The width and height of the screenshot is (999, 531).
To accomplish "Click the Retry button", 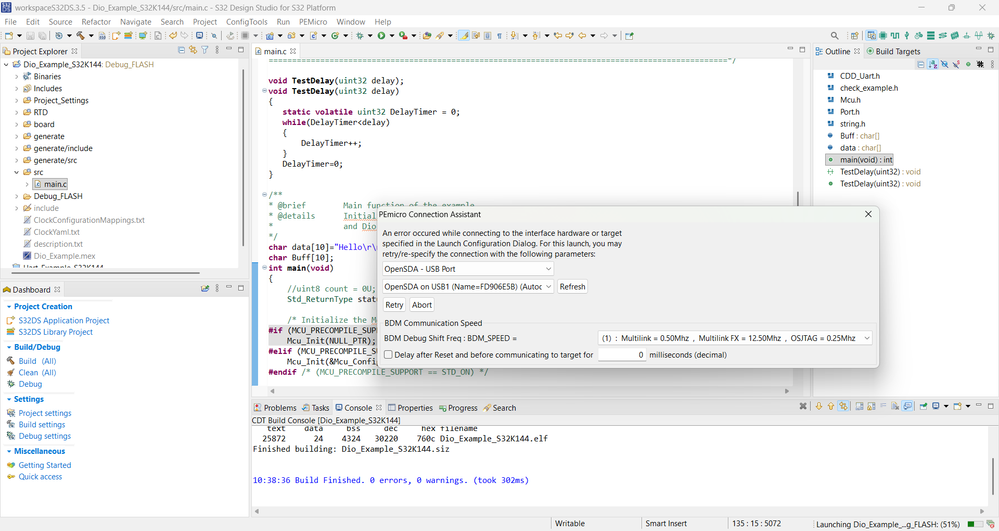I will coord(394,305).
